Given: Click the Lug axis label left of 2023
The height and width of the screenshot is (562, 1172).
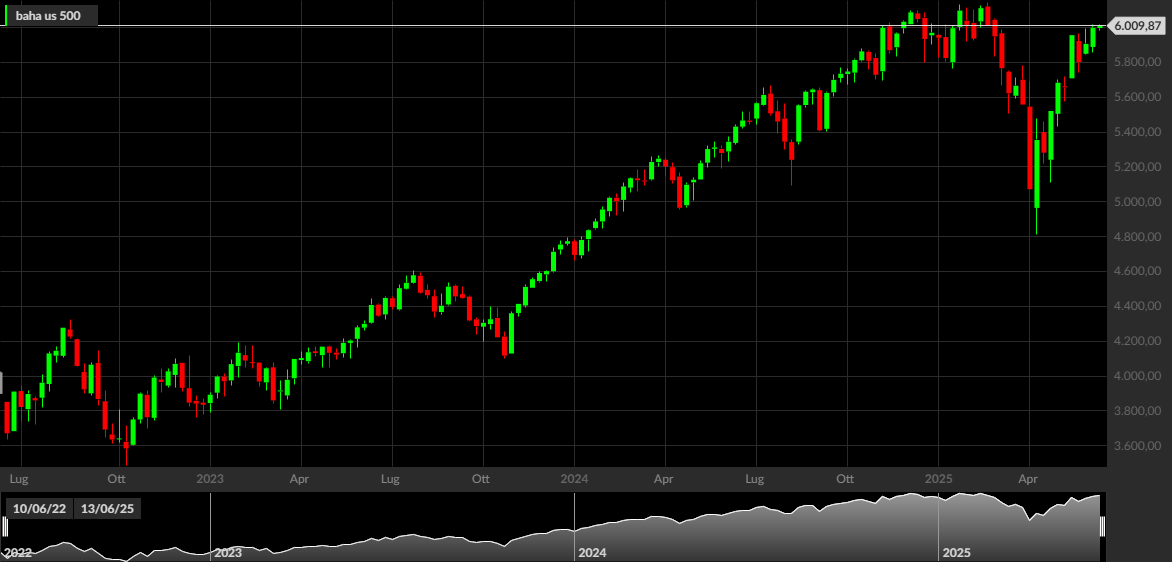Looking at the screenshot, I should click(x=21, y=477).
